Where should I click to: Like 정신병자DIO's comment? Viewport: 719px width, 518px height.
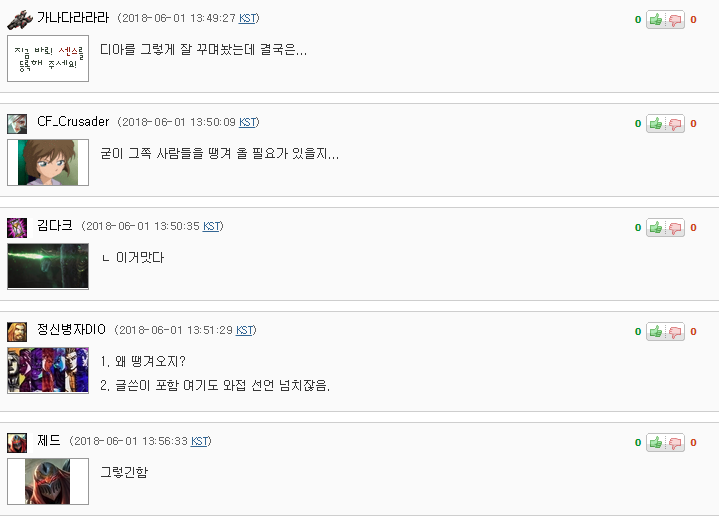(656, 331)
